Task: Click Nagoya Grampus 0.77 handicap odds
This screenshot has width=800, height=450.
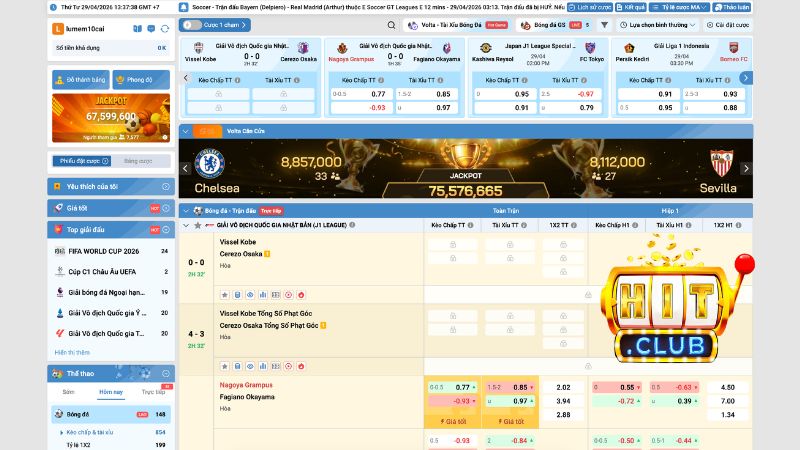Action: tap(452, 387)
